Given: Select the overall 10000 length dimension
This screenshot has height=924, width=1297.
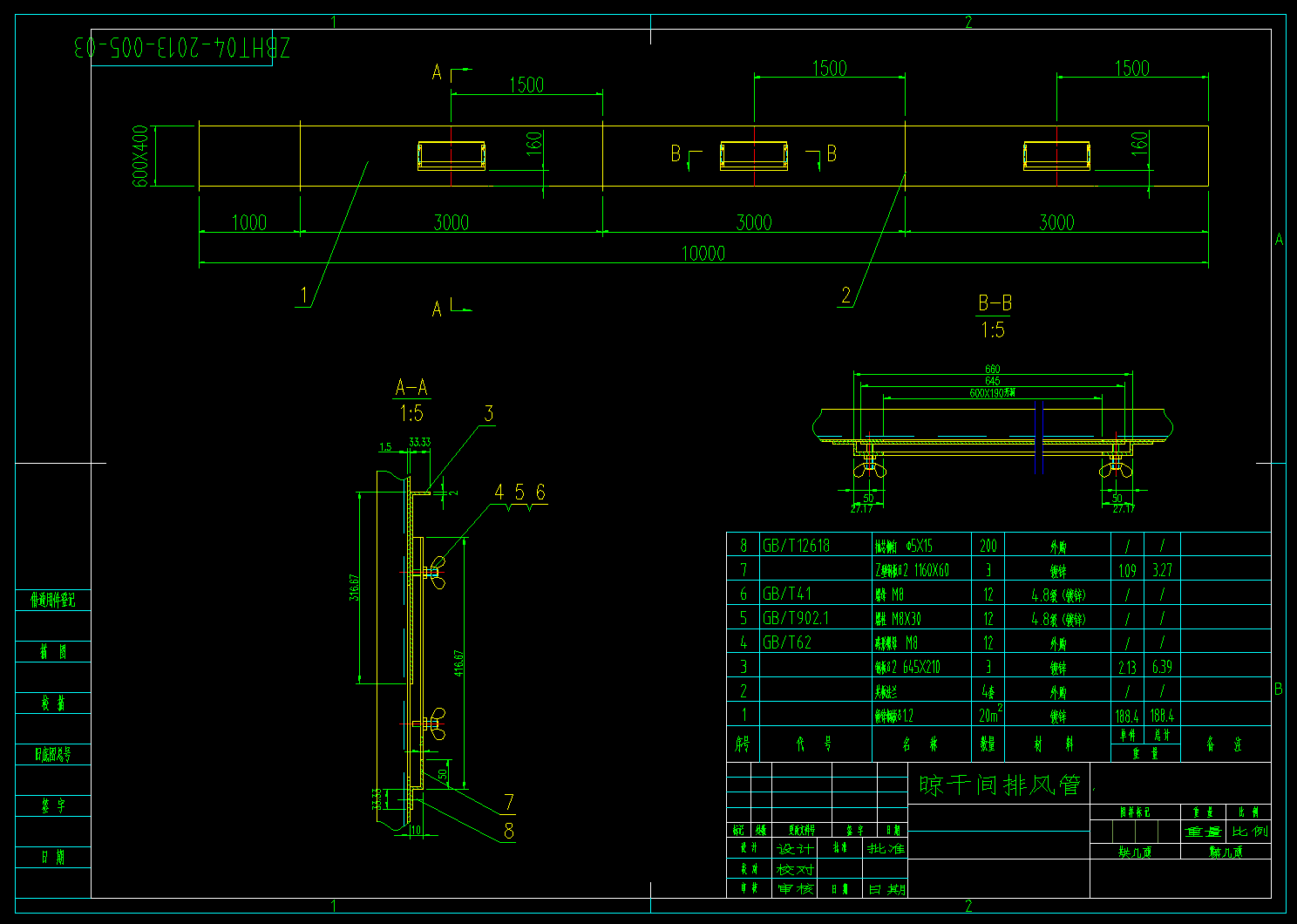Looking at the screenshot, I should point(703,253).
